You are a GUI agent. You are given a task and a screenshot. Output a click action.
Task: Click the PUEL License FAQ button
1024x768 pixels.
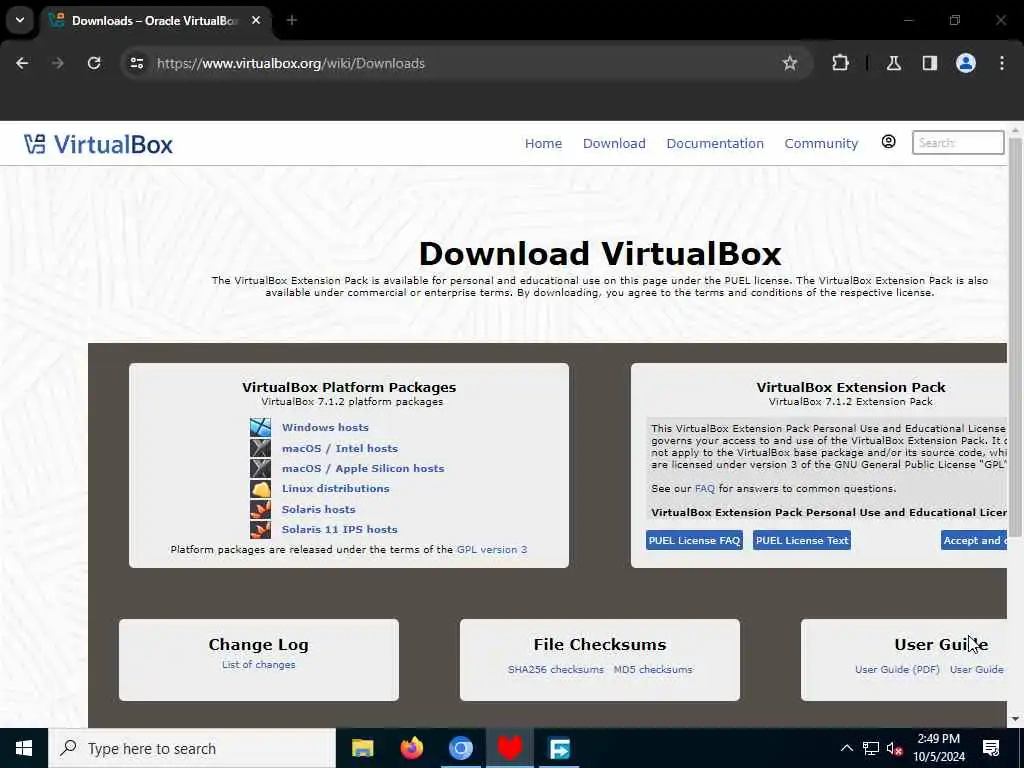(x=694, y=540)
